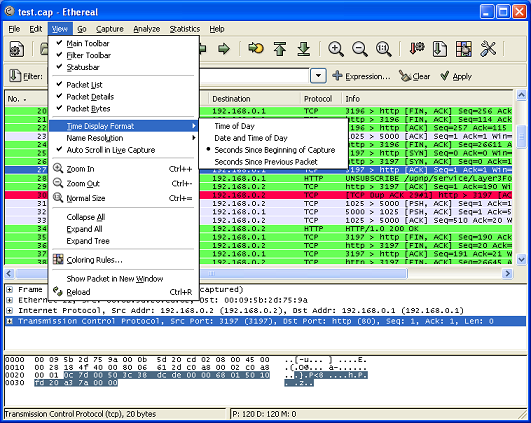Screen dimensions: 531x423
Task: Select Seconds Since Beginning of Capture
Action: click(273, 150)
